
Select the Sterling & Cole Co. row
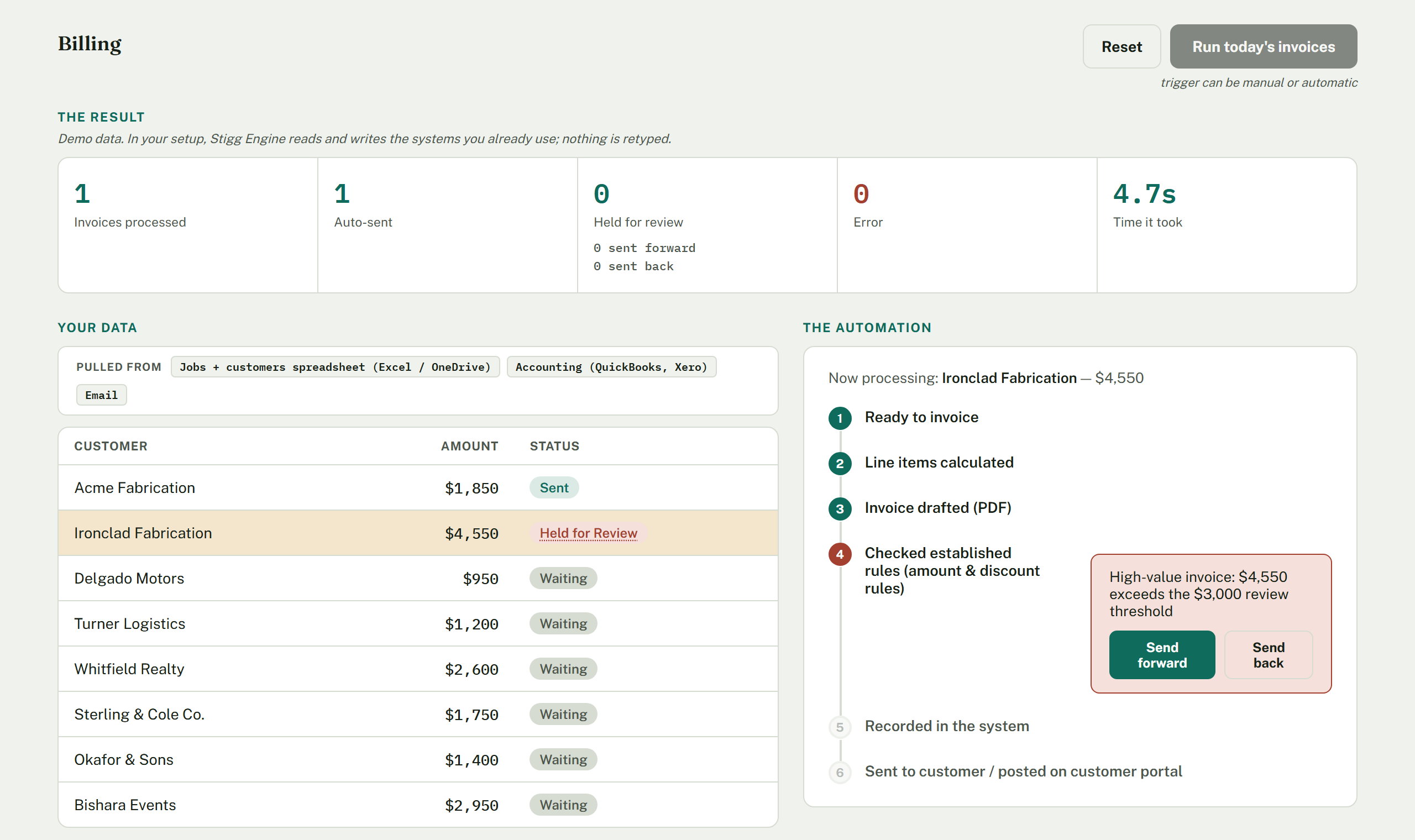[x=418, y=715]
